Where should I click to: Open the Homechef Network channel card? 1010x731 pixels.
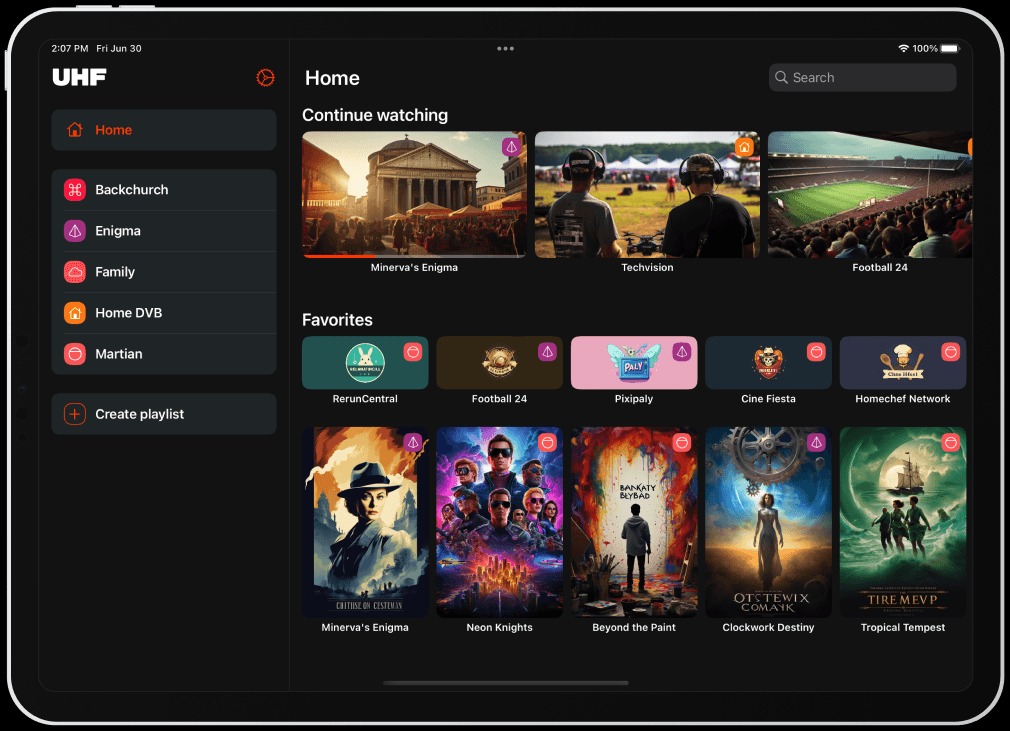pyautogui.click(x=903, y=363)
